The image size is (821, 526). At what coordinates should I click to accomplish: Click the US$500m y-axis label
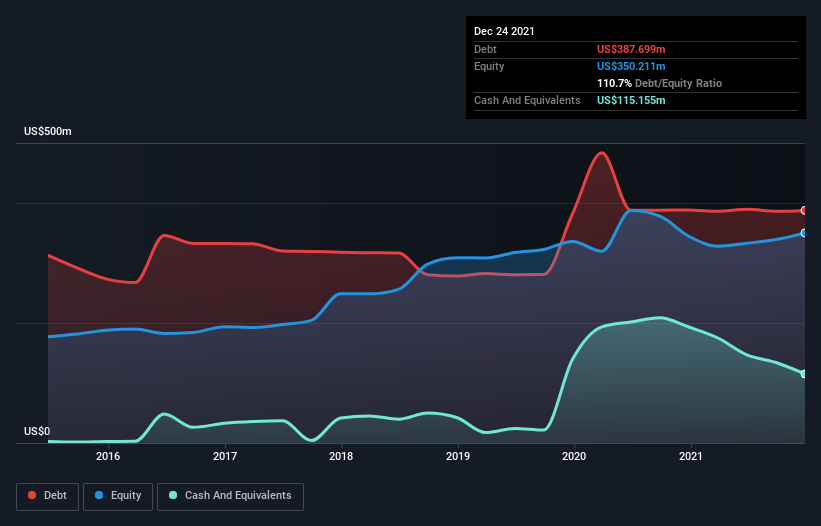click(48, 131)
